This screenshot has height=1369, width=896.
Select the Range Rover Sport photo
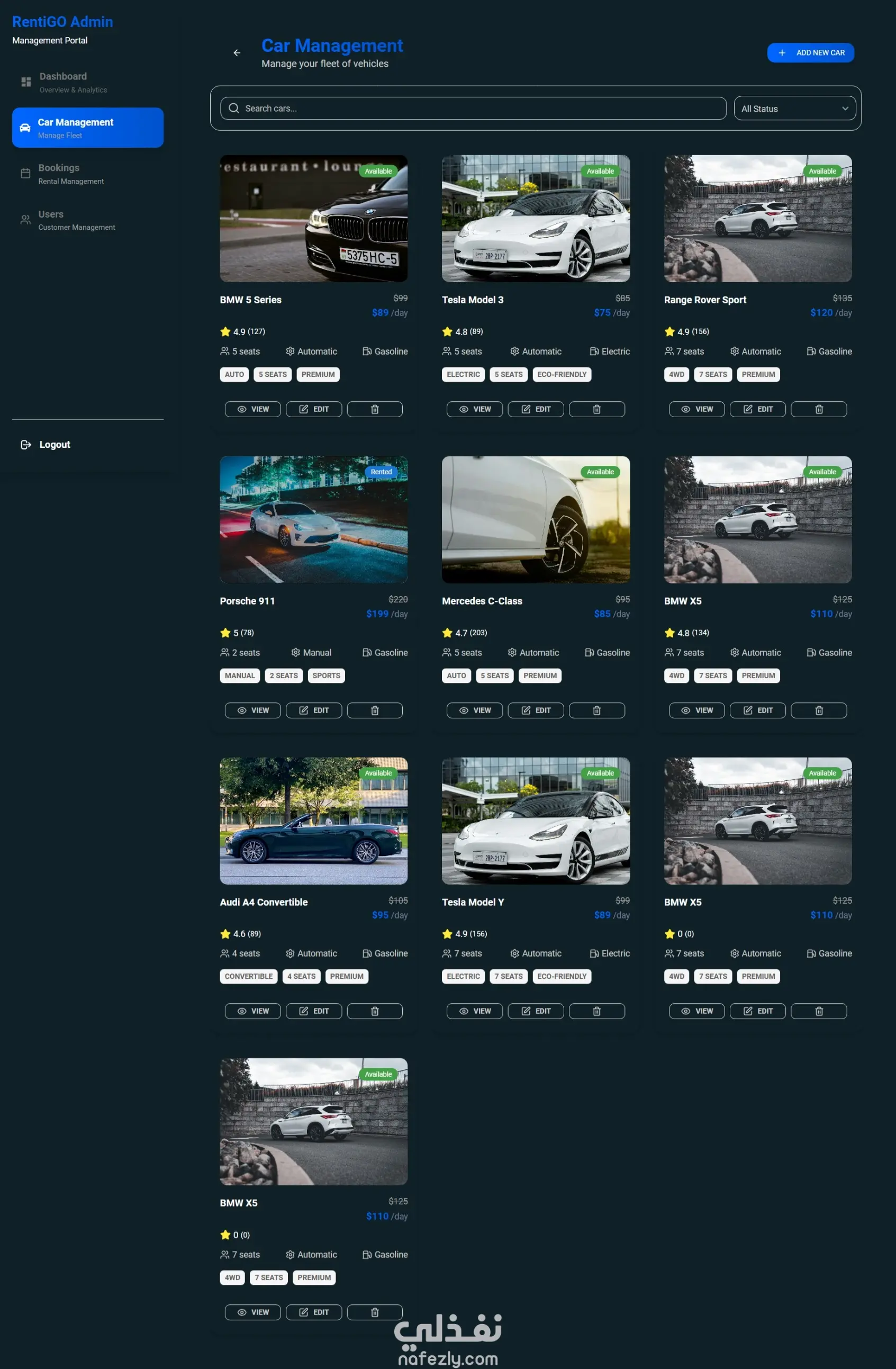(758, 219)
